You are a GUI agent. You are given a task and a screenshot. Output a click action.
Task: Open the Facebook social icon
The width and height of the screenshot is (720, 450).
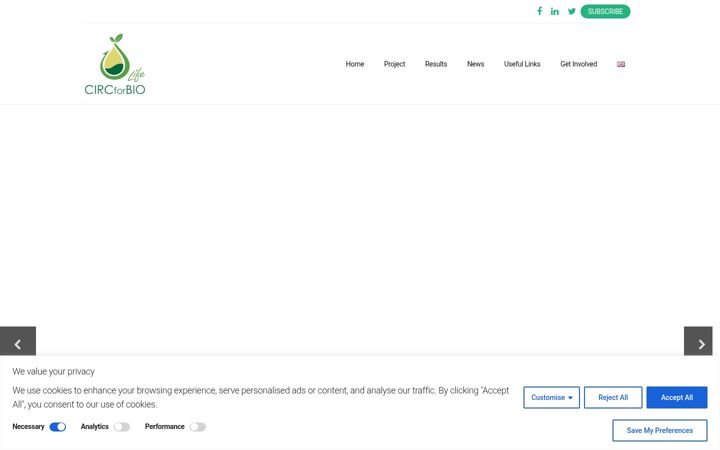tap(540, 11)
